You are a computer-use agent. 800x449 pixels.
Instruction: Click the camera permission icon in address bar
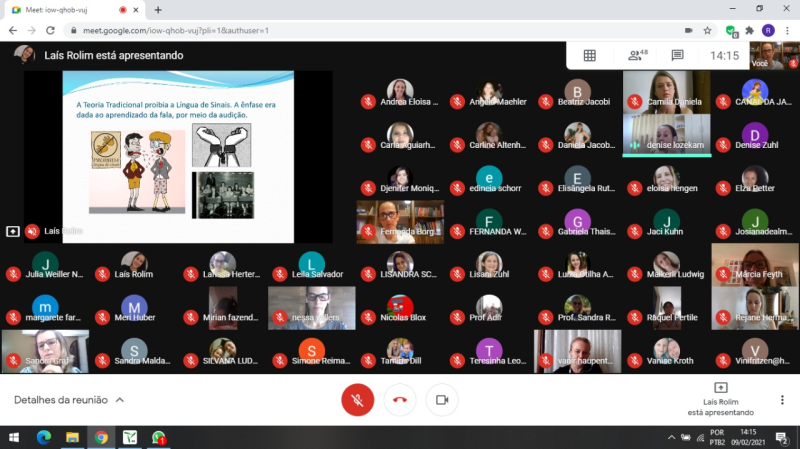pyautogui.click(x=688, y=31)
